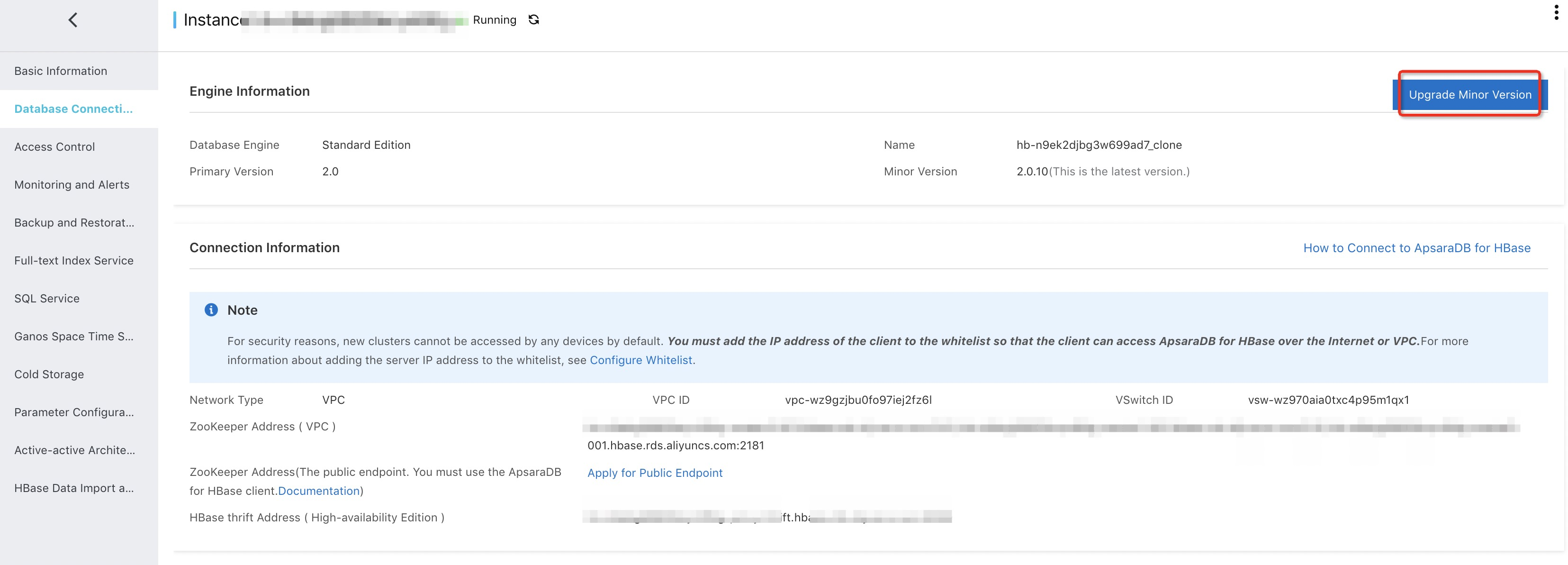
Task: Select Basic Information in sidebar
Action: coord(61,71)
